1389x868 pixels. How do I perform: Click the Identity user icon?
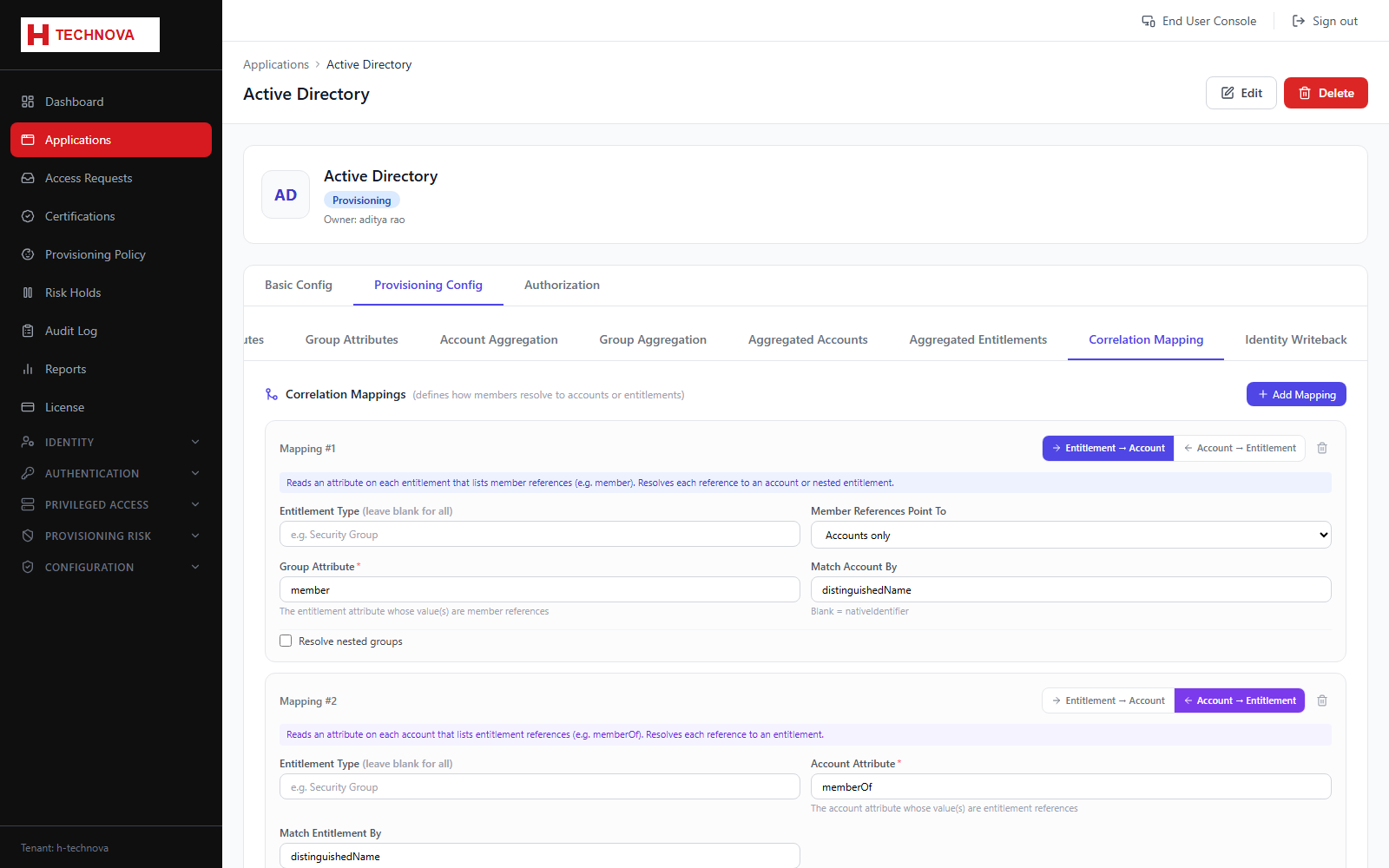(x=28, y=442)
